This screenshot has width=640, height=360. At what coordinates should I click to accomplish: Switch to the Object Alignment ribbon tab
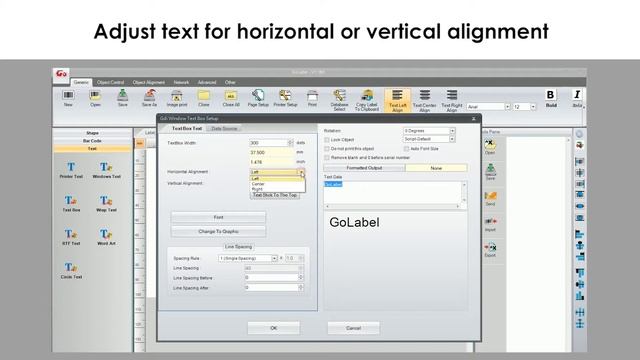point(149,82)
